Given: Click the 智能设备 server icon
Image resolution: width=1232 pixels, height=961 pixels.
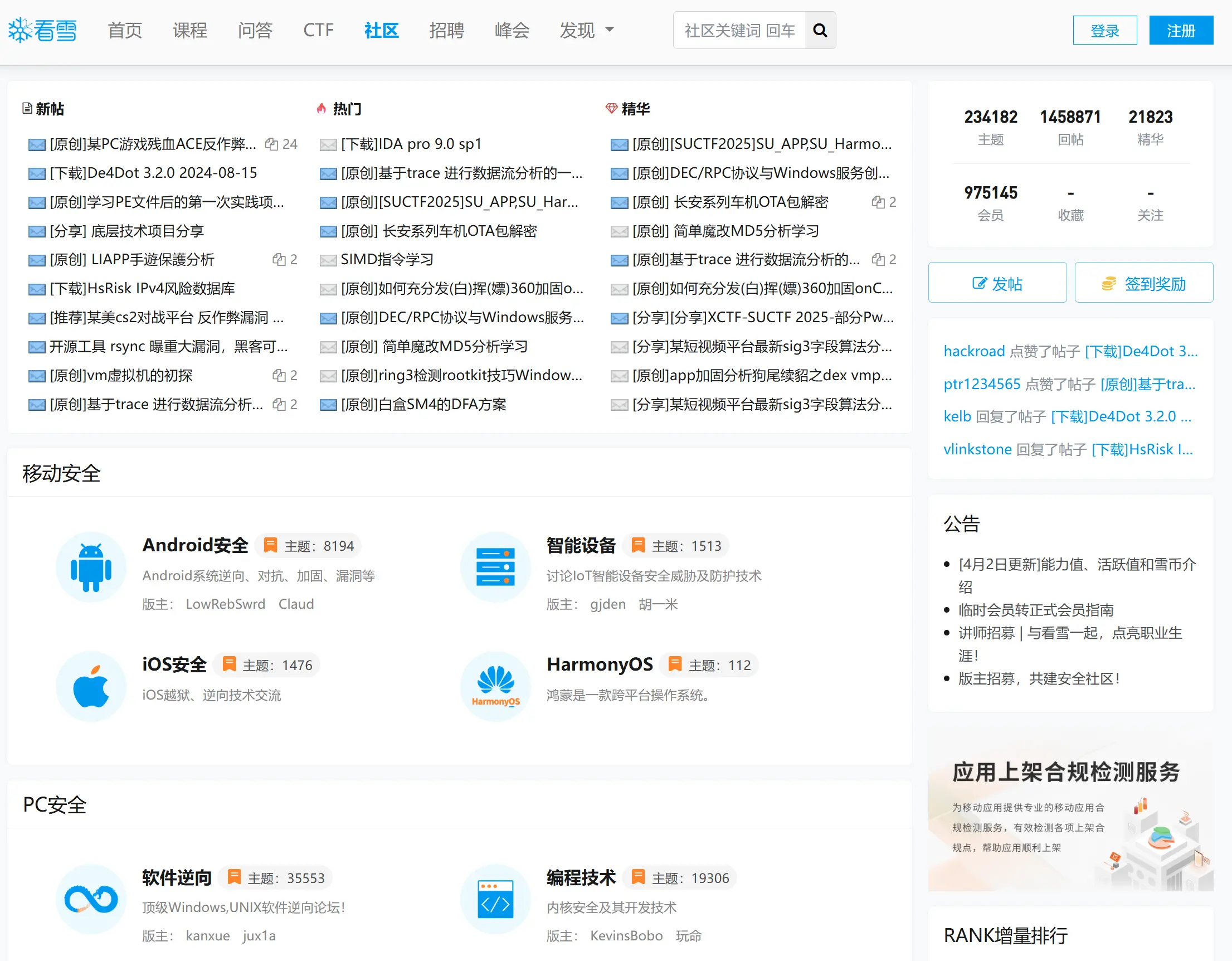Looking at the screenshot, I should [495, 566].
